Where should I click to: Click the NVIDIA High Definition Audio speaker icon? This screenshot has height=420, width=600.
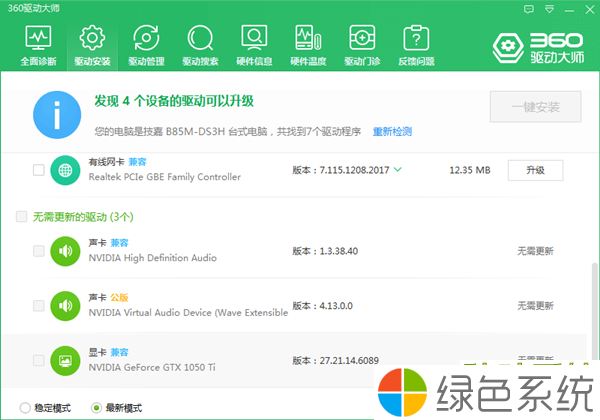[x=65, y=251]
